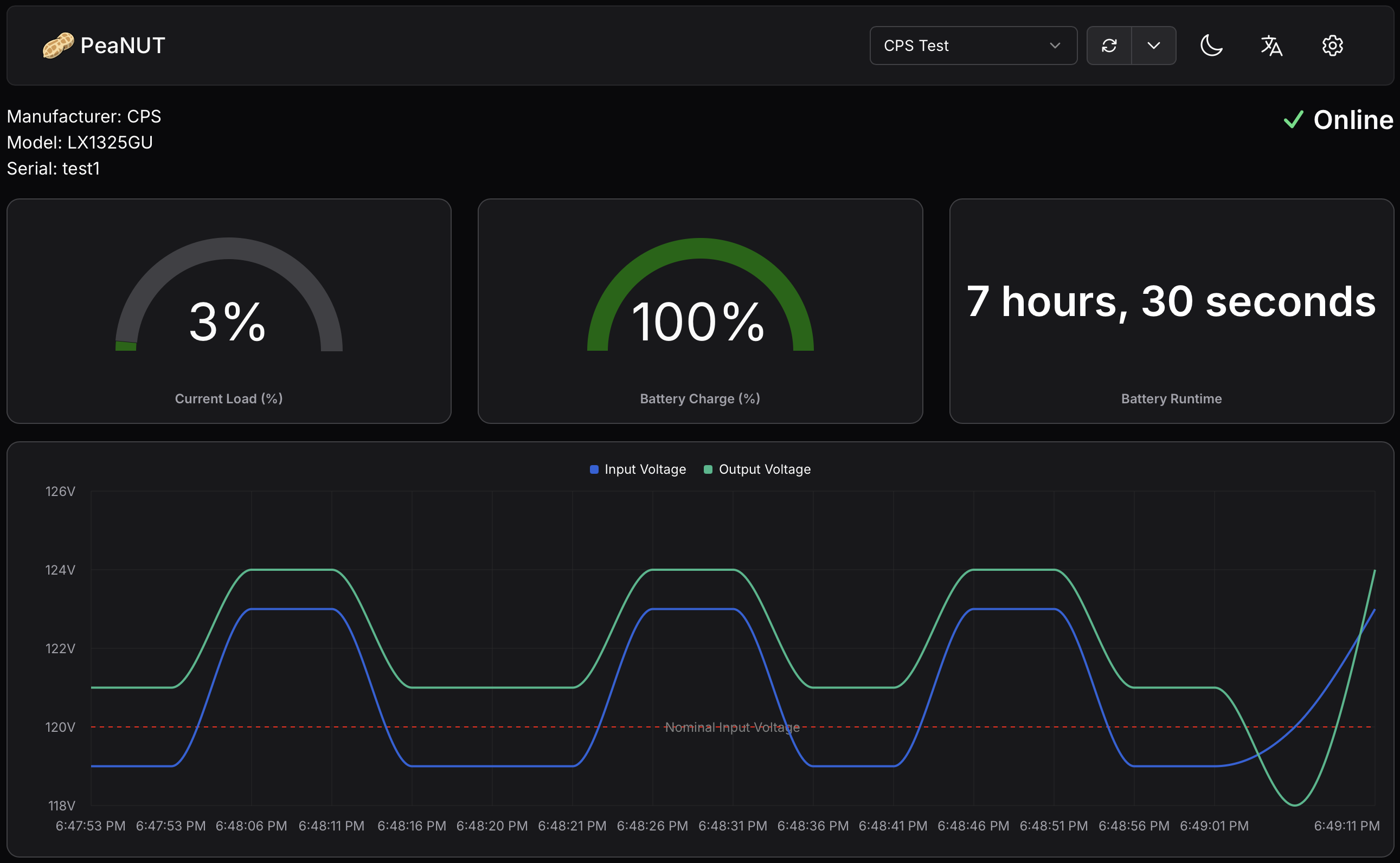The image size is (1400, 863).
Task: Click the refresh data icon
Action: 1109,46
